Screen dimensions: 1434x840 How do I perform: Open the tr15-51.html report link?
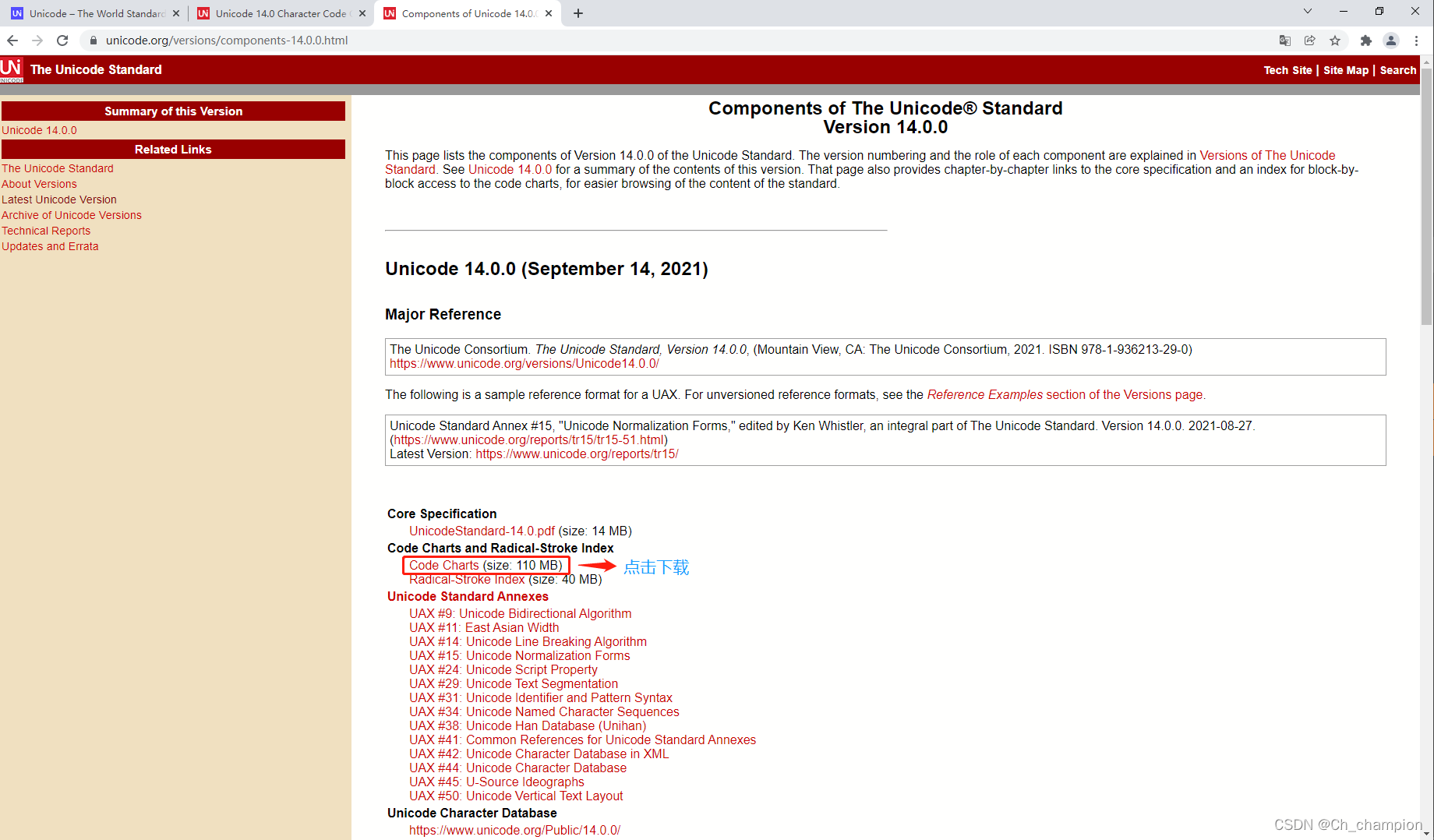[x=529, y=439]
